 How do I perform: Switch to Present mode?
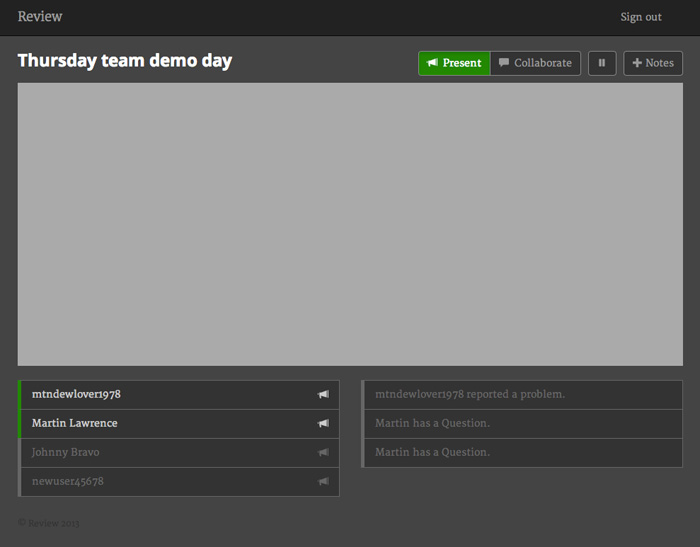point(454,63)
